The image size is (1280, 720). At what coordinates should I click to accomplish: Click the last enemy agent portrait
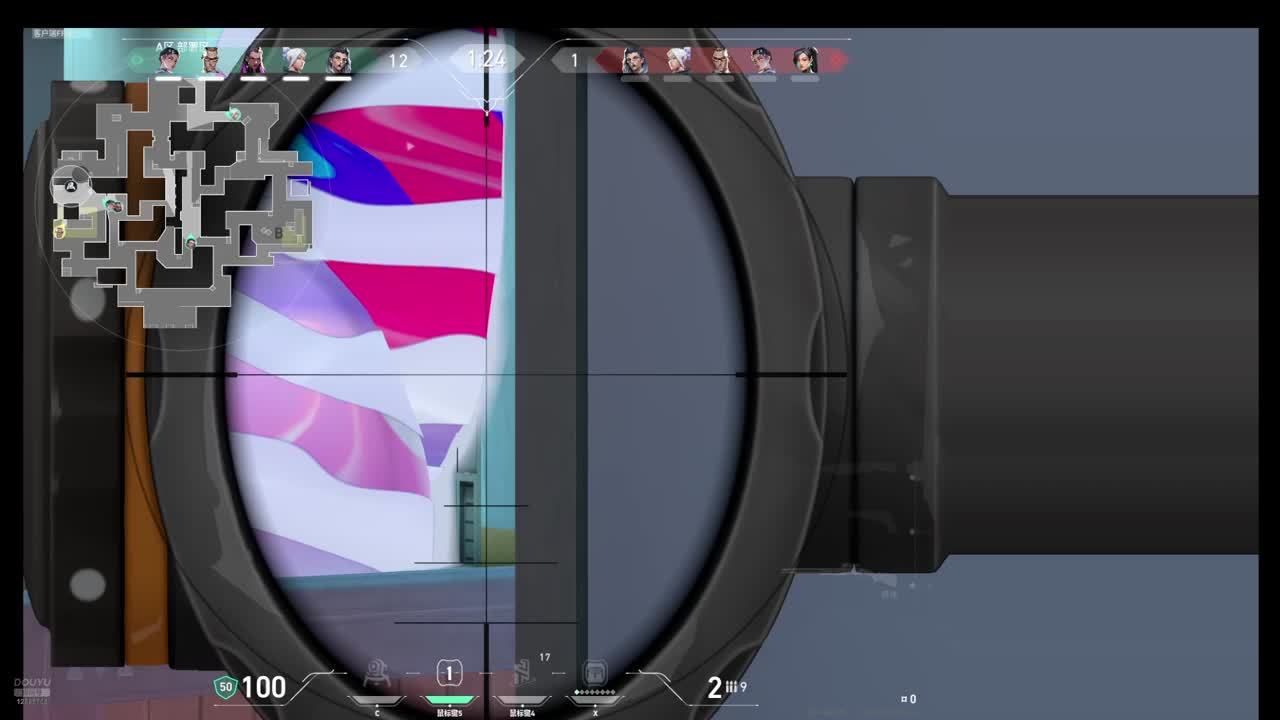tap(805, 60)
